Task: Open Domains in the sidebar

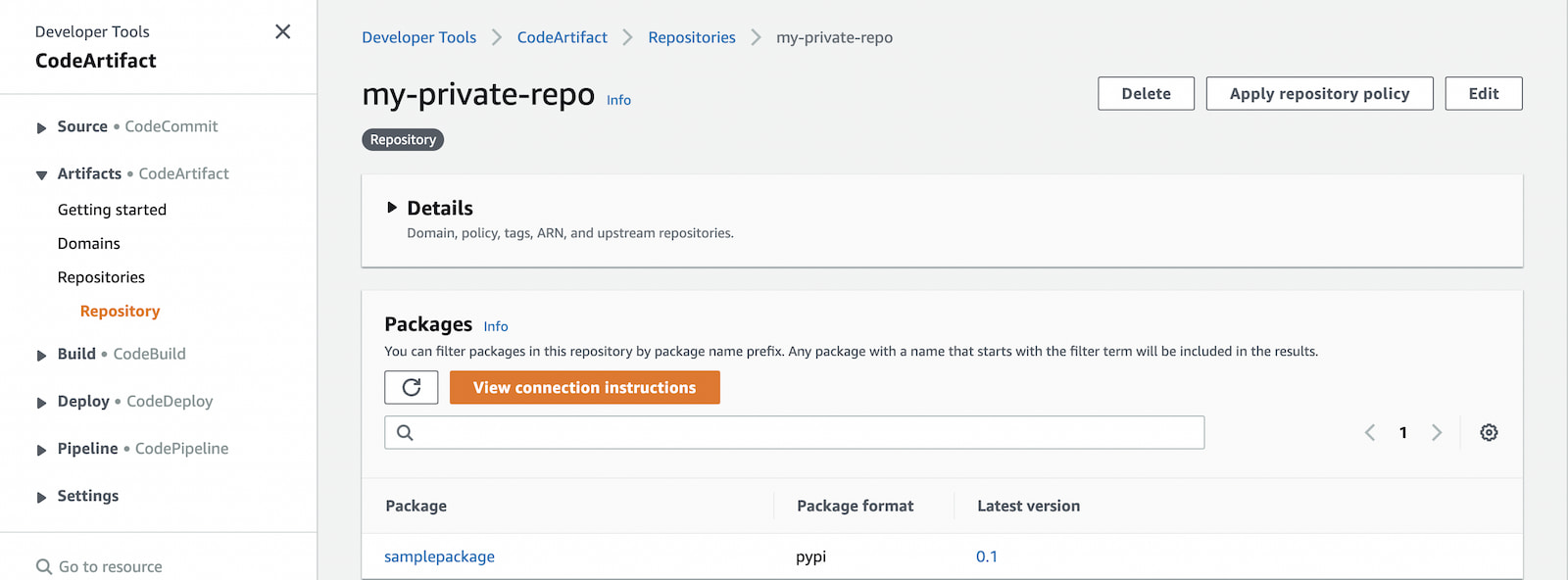Action: pyautogui.click(x=88, y=243)
